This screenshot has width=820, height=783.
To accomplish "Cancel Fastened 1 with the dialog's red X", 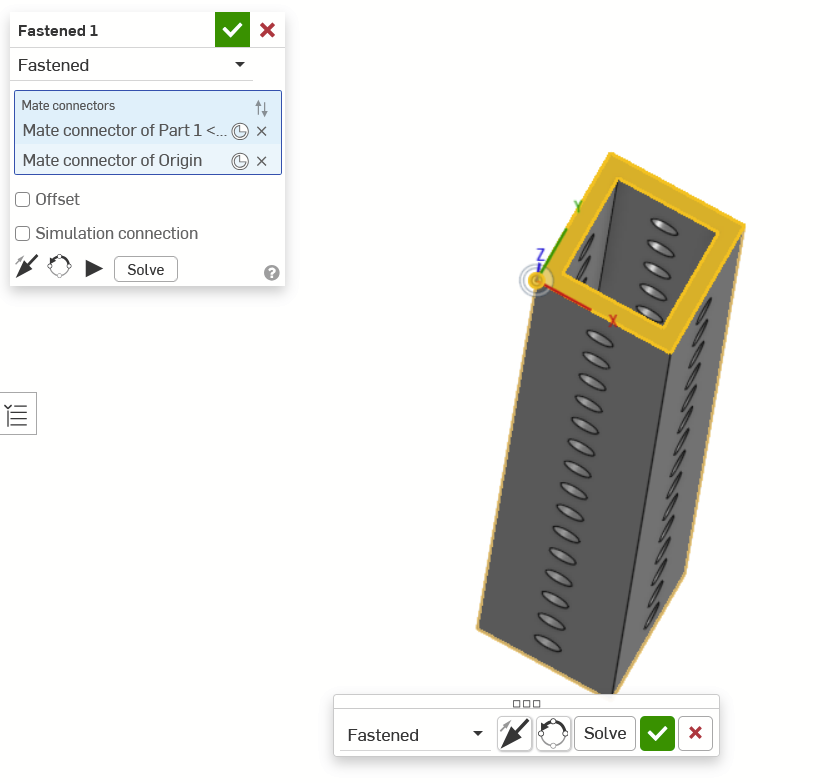I will pos(267,30).
